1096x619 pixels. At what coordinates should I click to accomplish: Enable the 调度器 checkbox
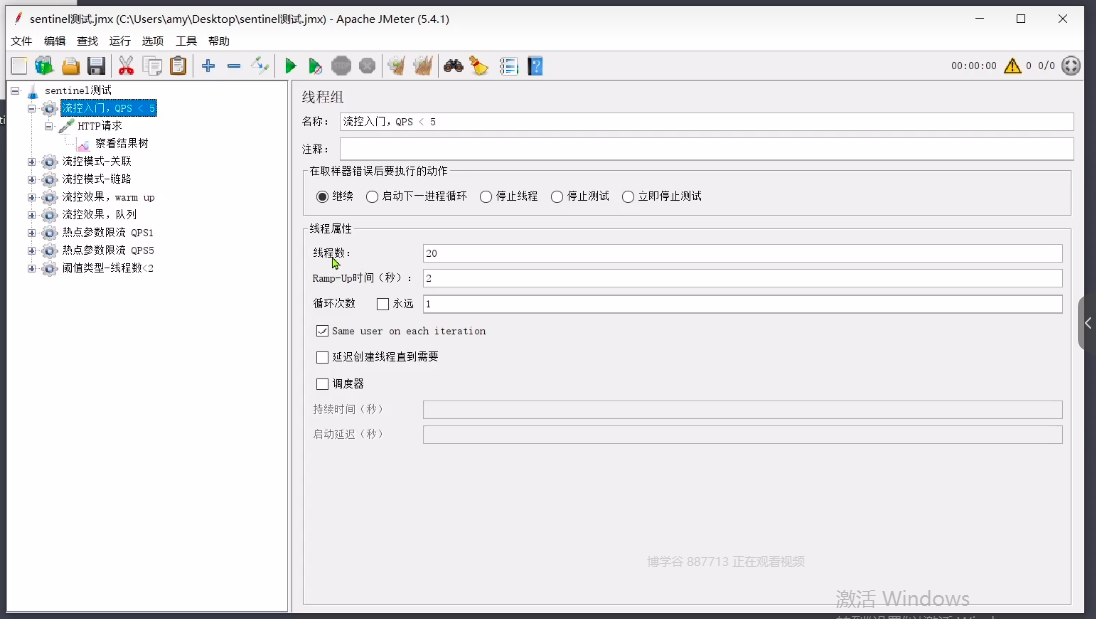pyautogui.click(x=322, y=384)
